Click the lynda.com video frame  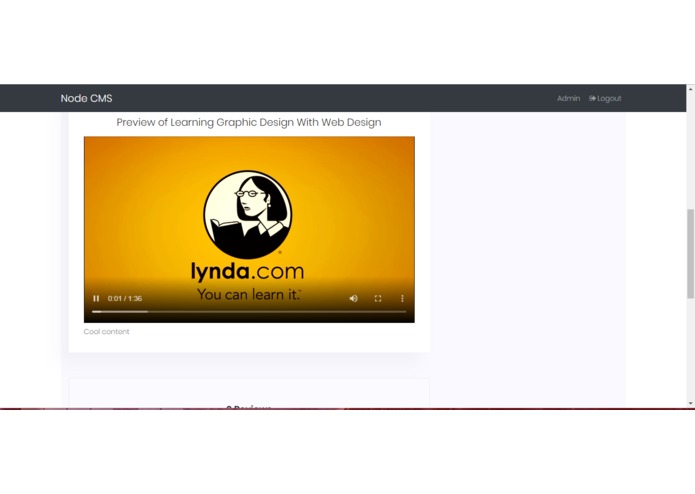click(x=249, y=229)
